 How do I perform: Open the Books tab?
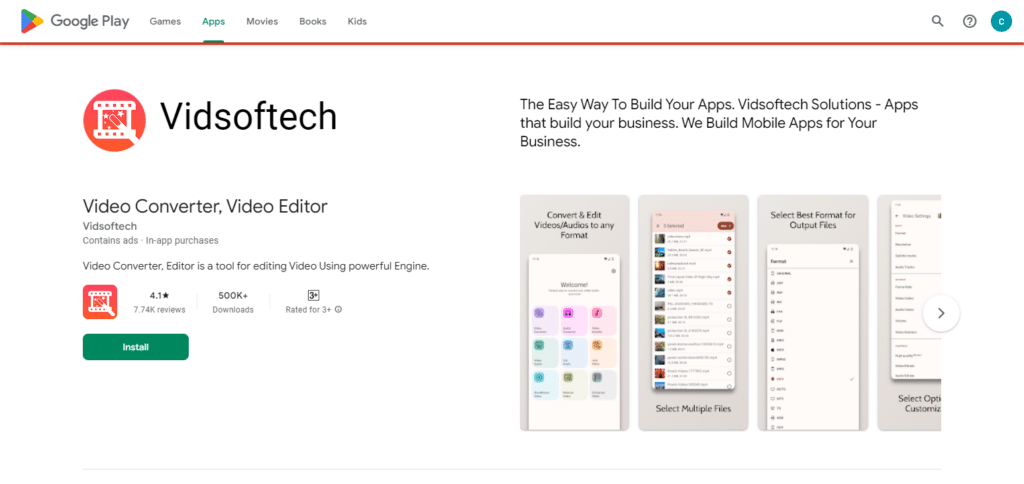(313, 22)
